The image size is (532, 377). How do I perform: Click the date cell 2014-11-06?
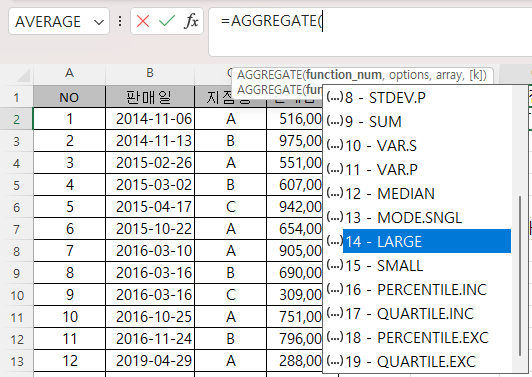tap(150, 119)
